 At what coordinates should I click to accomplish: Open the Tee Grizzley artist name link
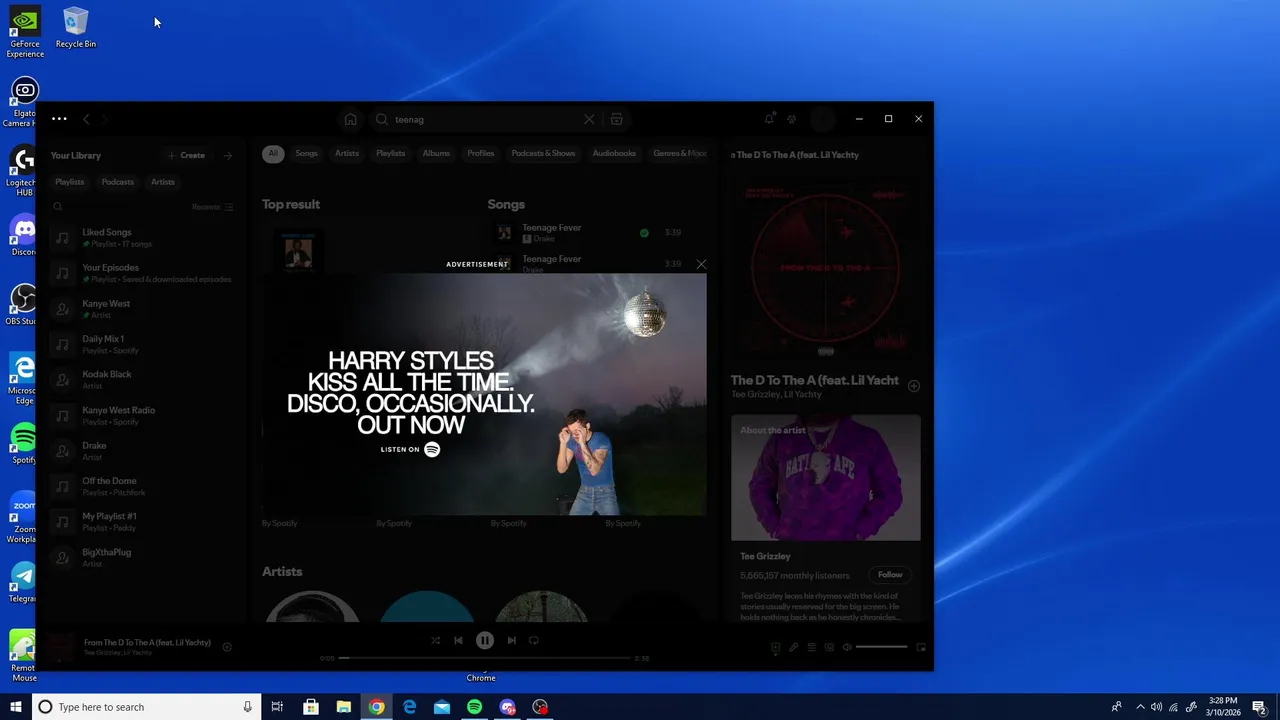click(765, 556)
